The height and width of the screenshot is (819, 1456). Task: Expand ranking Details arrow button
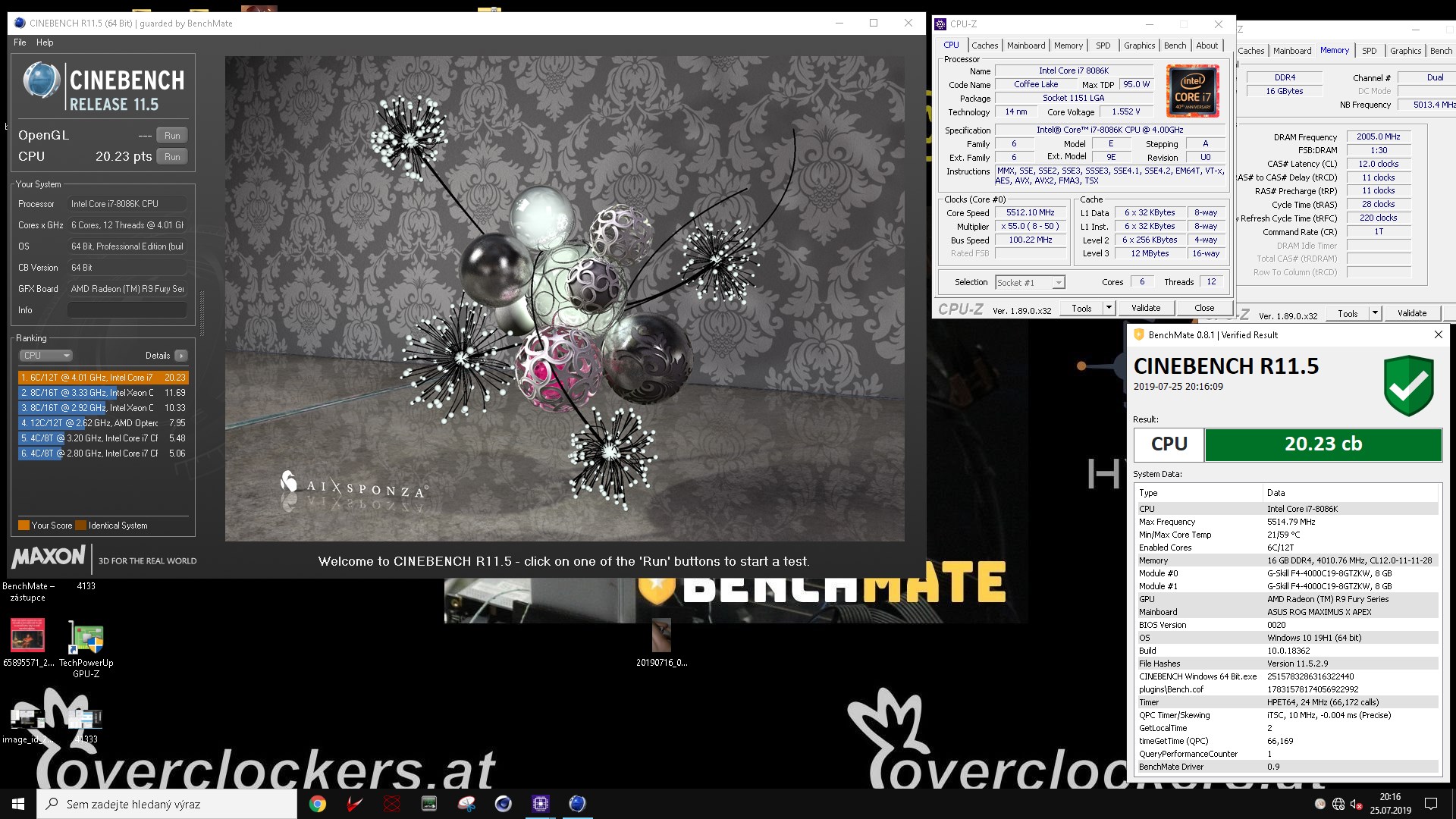[x=180, y=356]
